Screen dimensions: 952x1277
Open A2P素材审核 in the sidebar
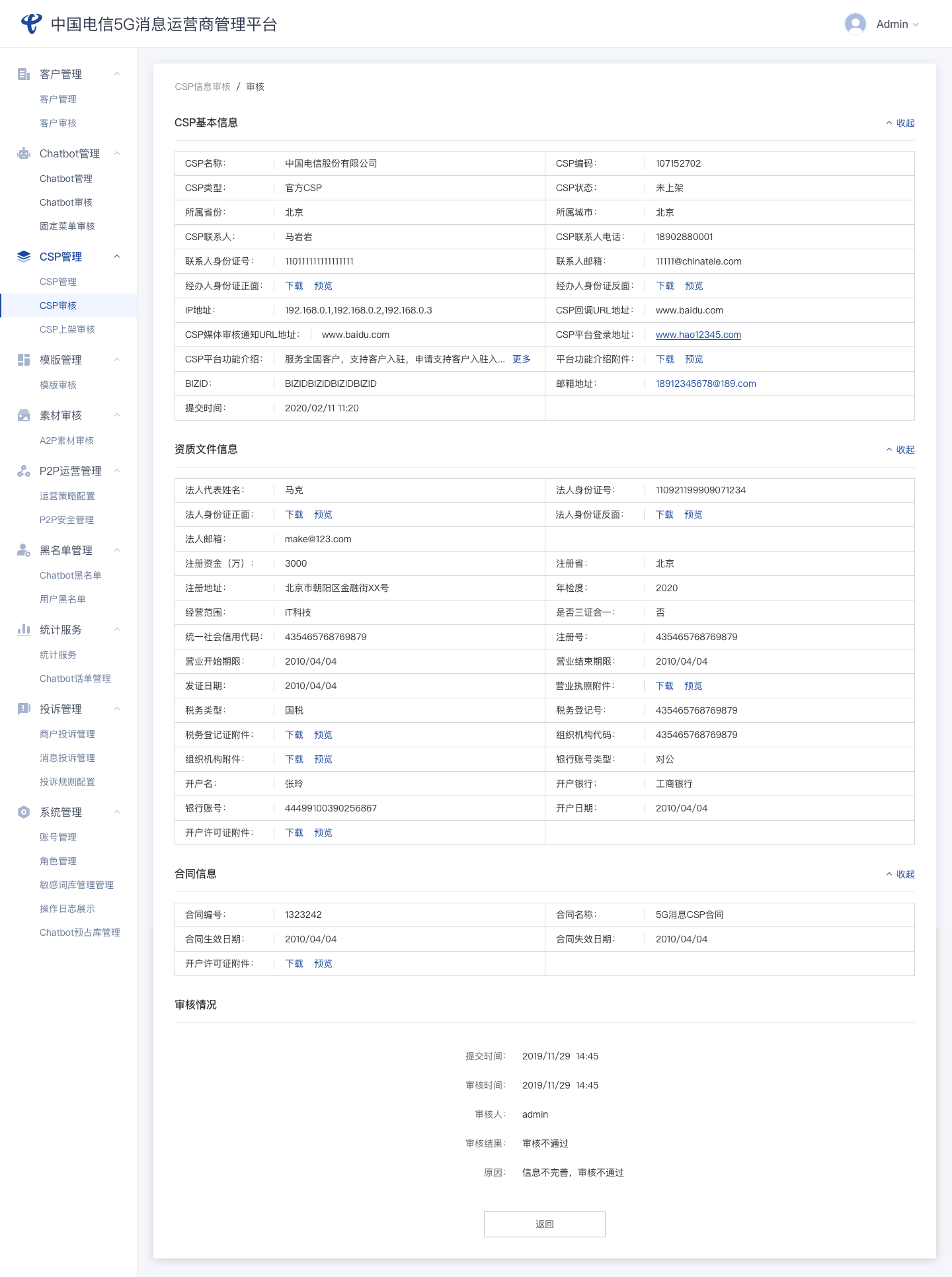67,440
